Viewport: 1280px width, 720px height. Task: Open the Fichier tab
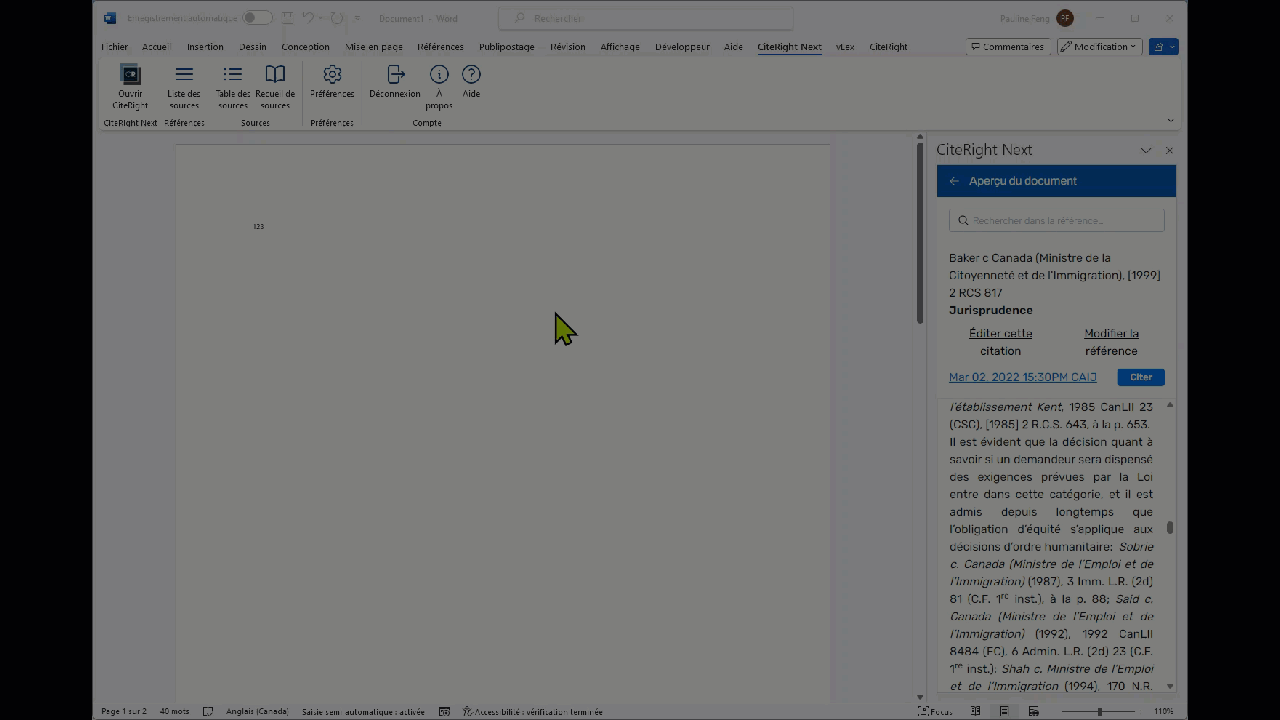tap(115, 47)
